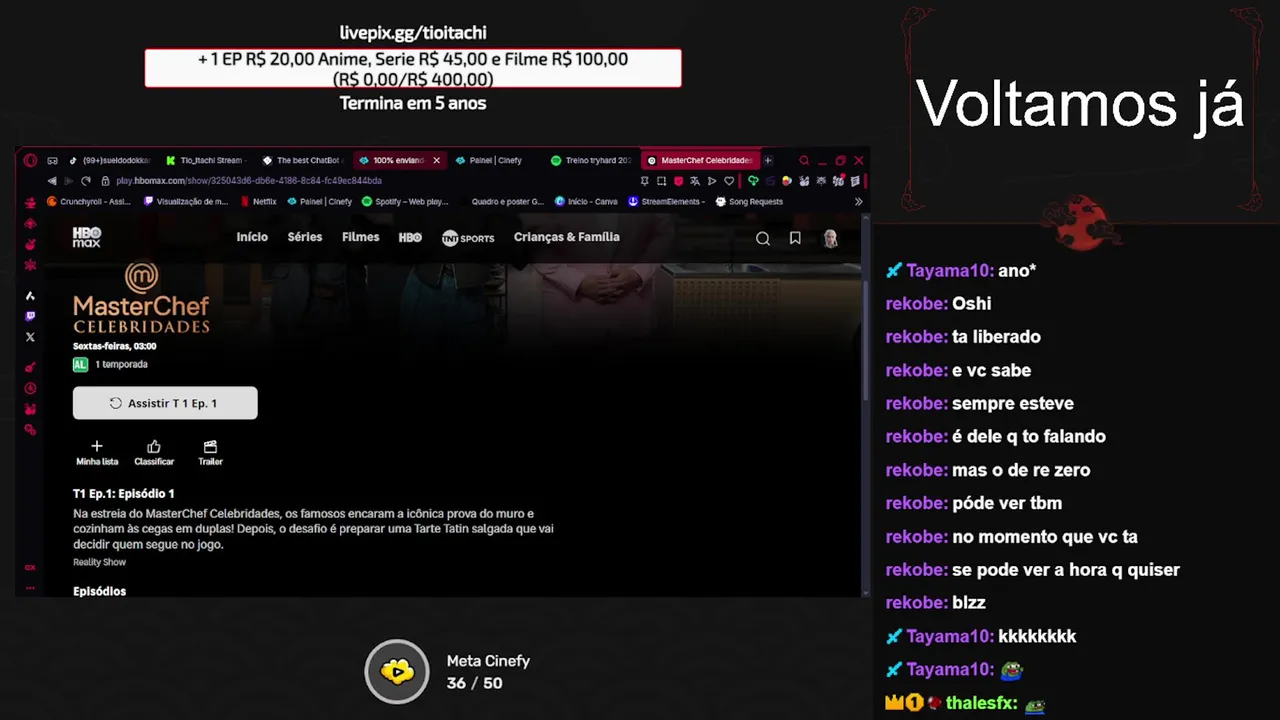Take a snapshot with address bar snapshot icon
Viewport: 1280px width, 720px height.
tap(661, 181)
